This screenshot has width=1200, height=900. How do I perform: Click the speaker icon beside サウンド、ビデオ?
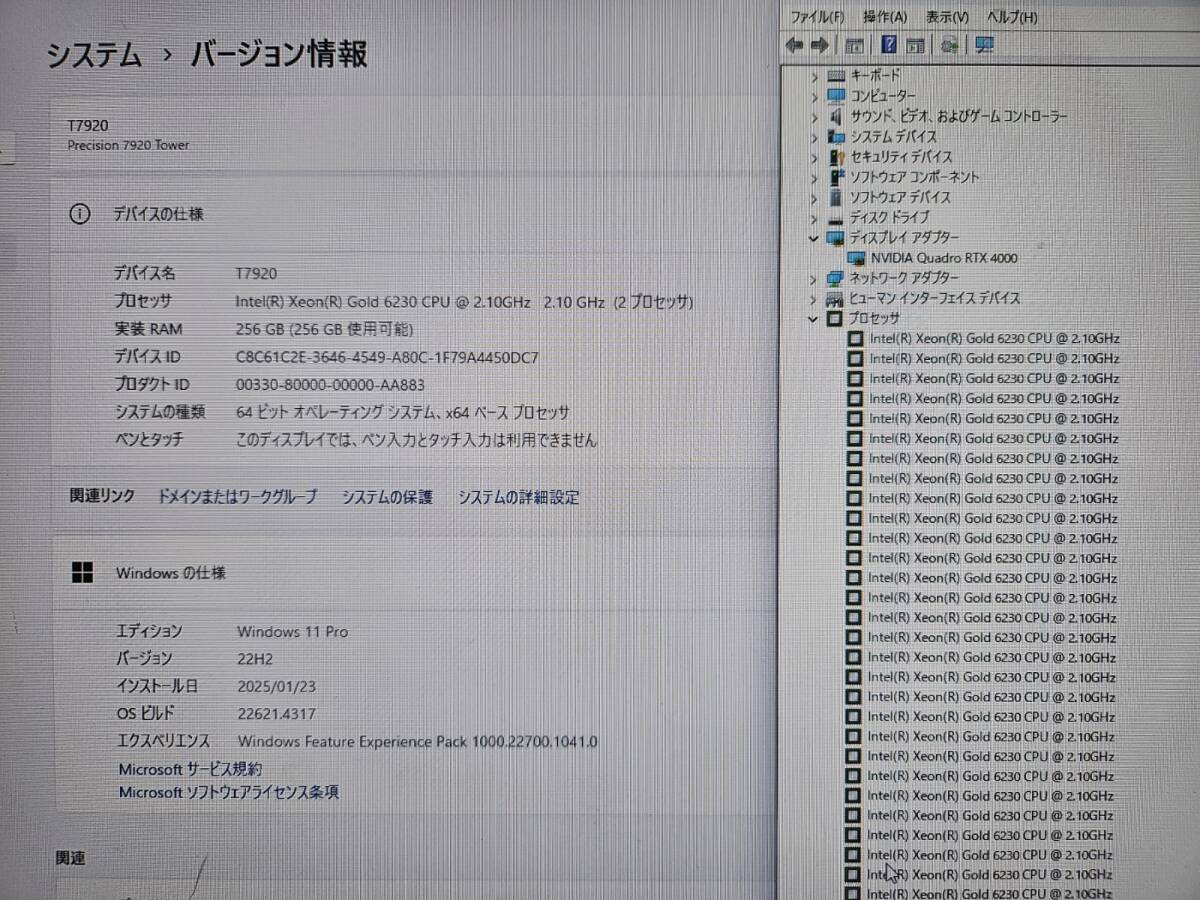(837, 116)
